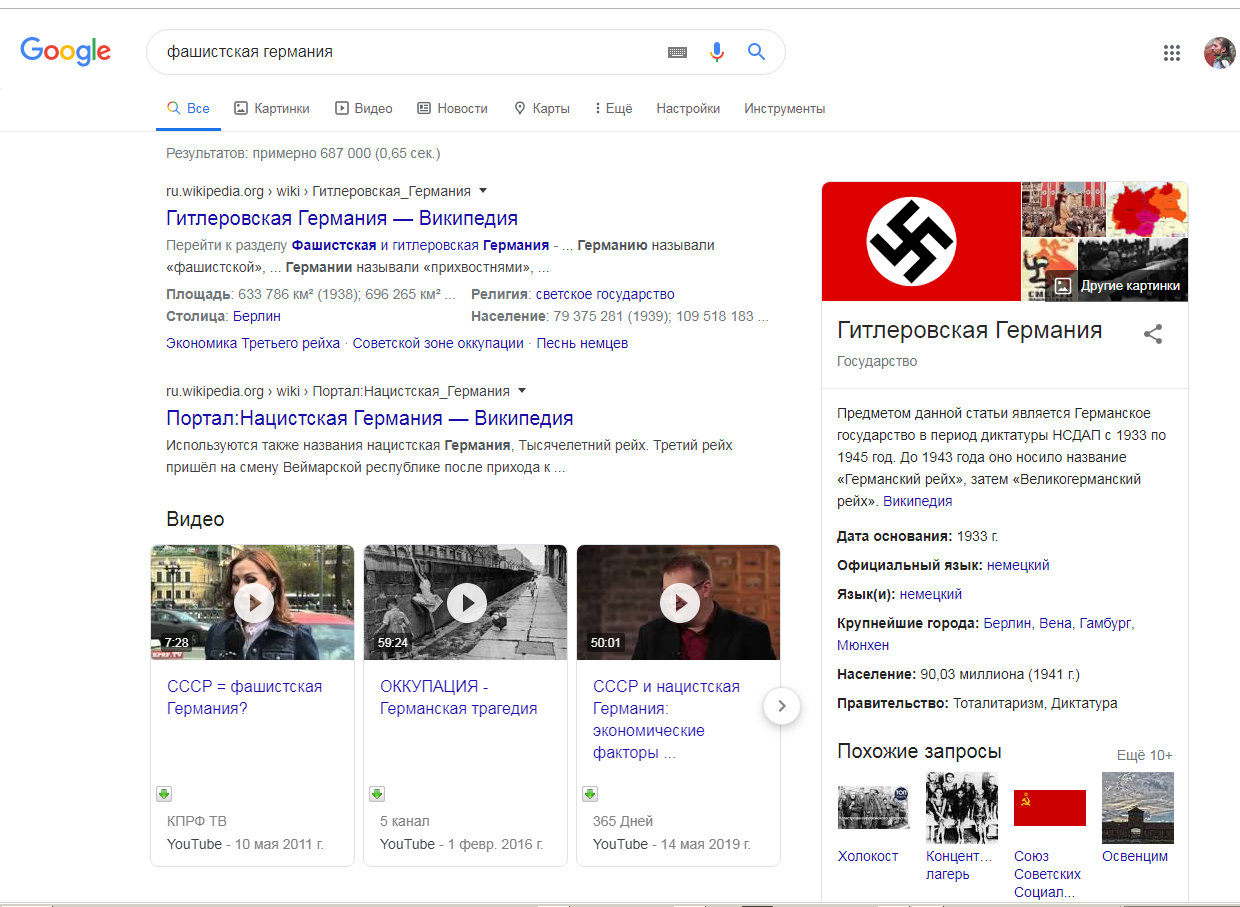Play the СССР = фашистская Германия? video
Viewport: 1240px width, 907px height.
pos(253,603)
